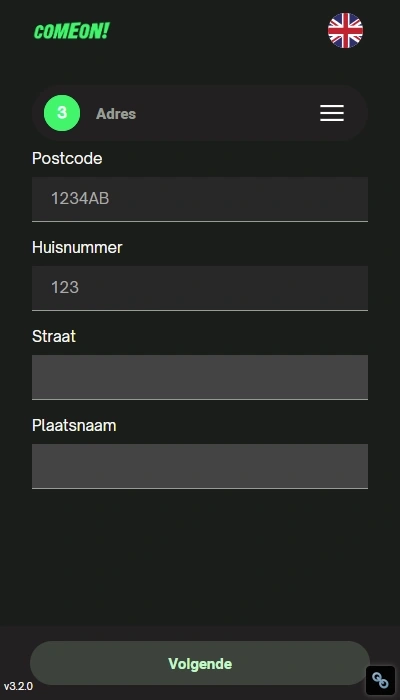Click the Postcode label

coord(67,158)
